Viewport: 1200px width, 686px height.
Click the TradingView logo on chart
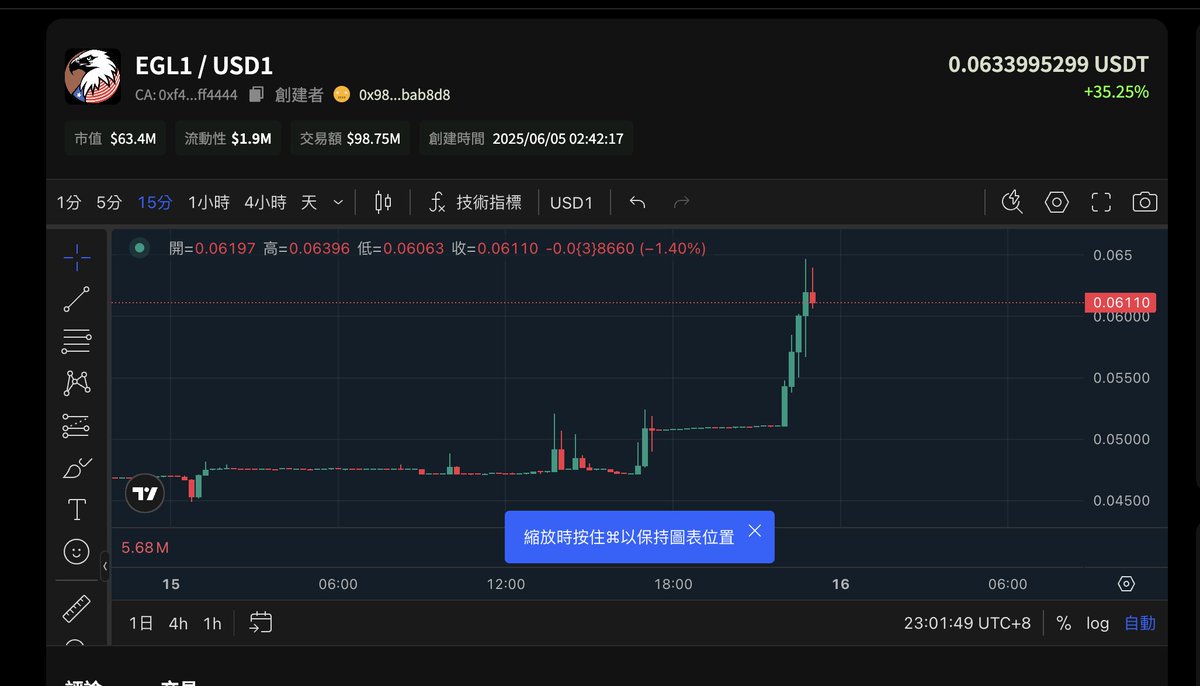pyautogui.click(x=145, y=494)
